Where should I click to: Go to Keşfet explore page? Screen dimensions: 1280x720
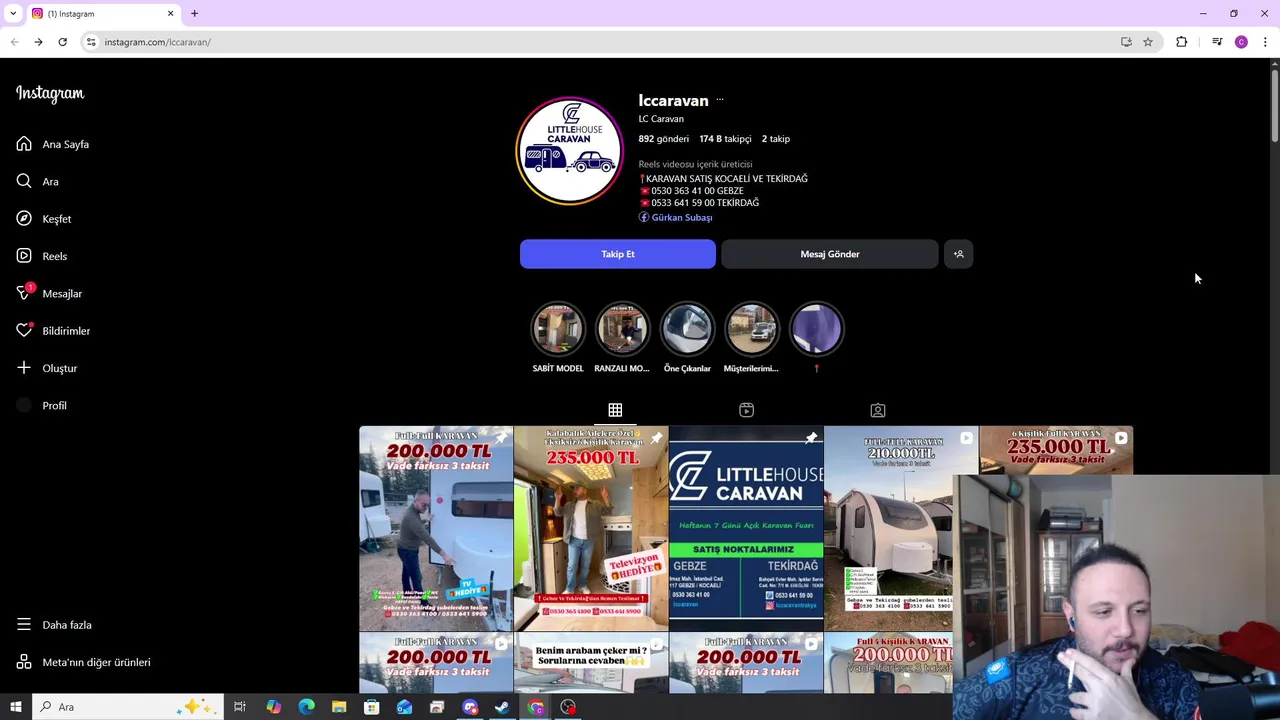tap(44, 219)
